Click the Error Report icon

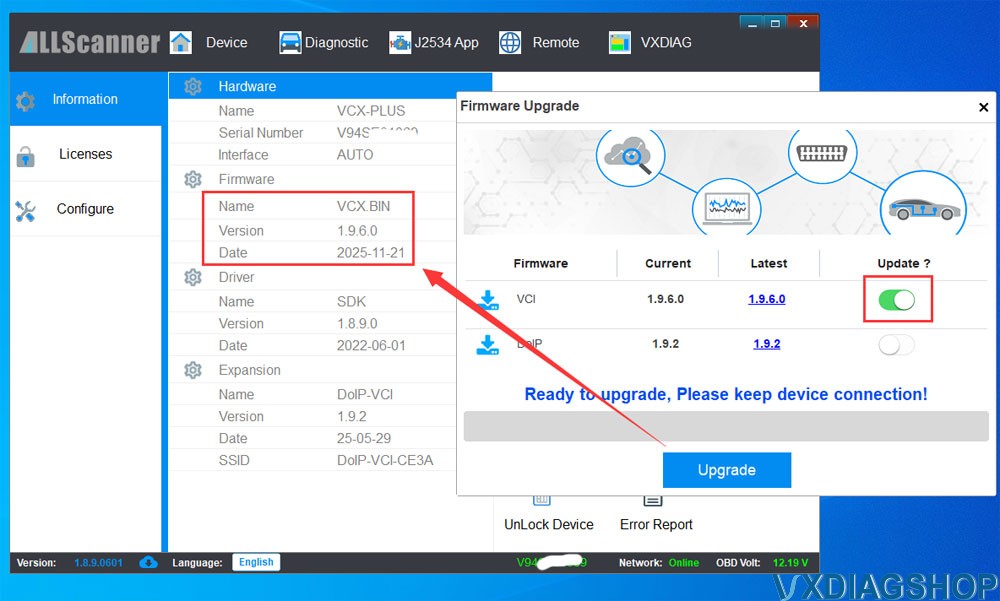652,500
